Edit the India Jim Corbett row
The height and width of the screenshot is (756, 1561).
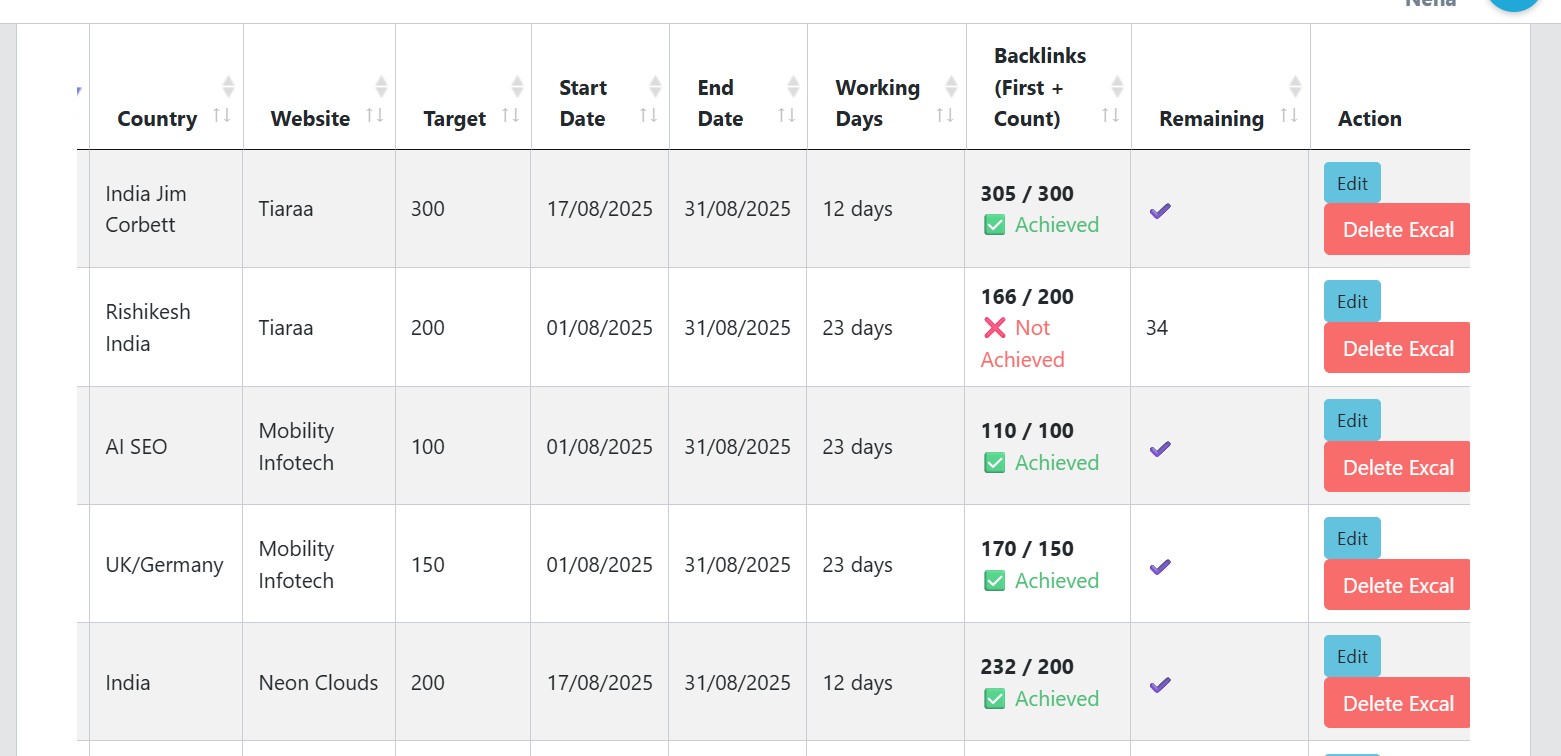point(1352,183)
